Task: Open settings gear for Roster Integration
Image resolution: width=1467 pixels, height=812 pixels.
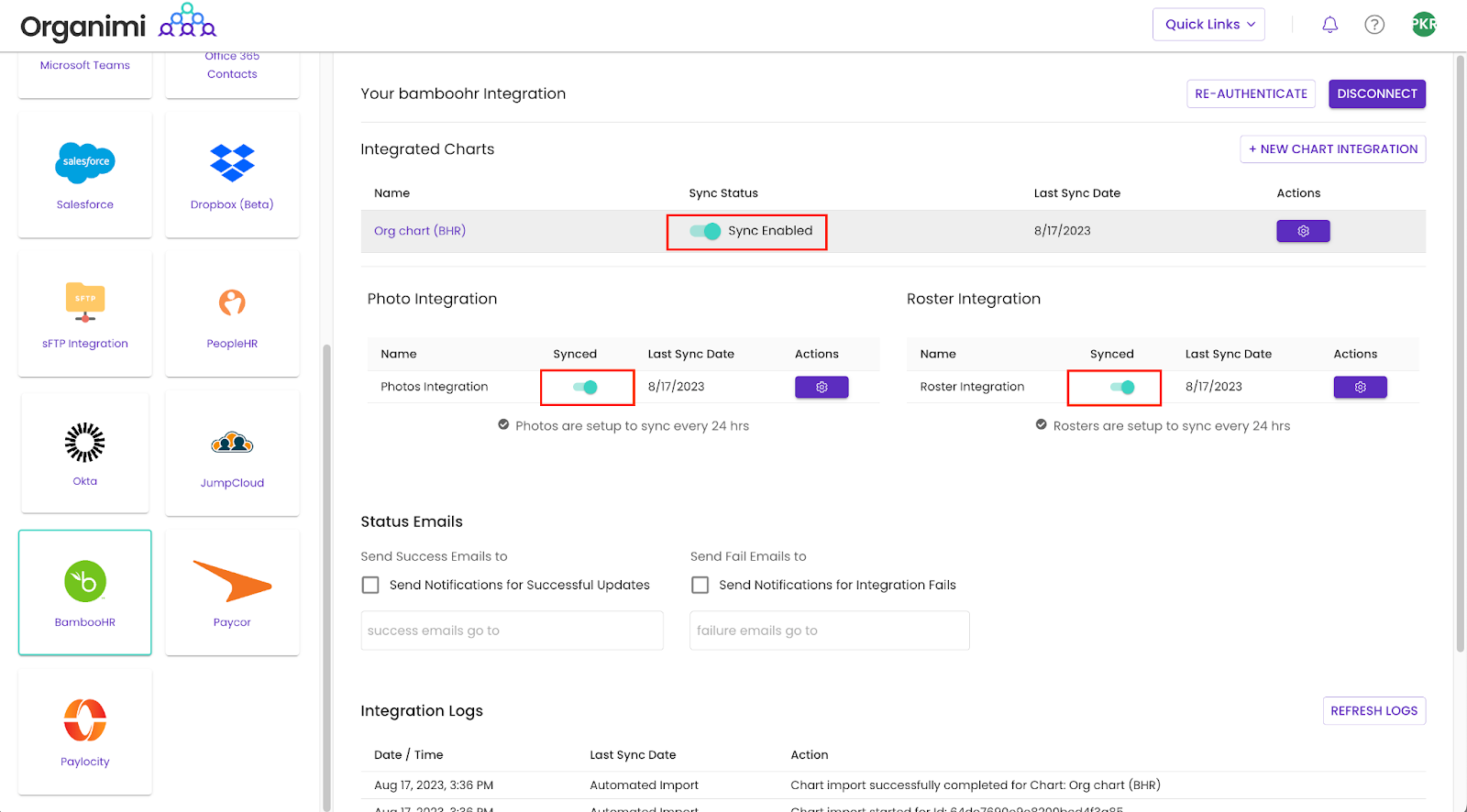Action: coord(1360,387)
